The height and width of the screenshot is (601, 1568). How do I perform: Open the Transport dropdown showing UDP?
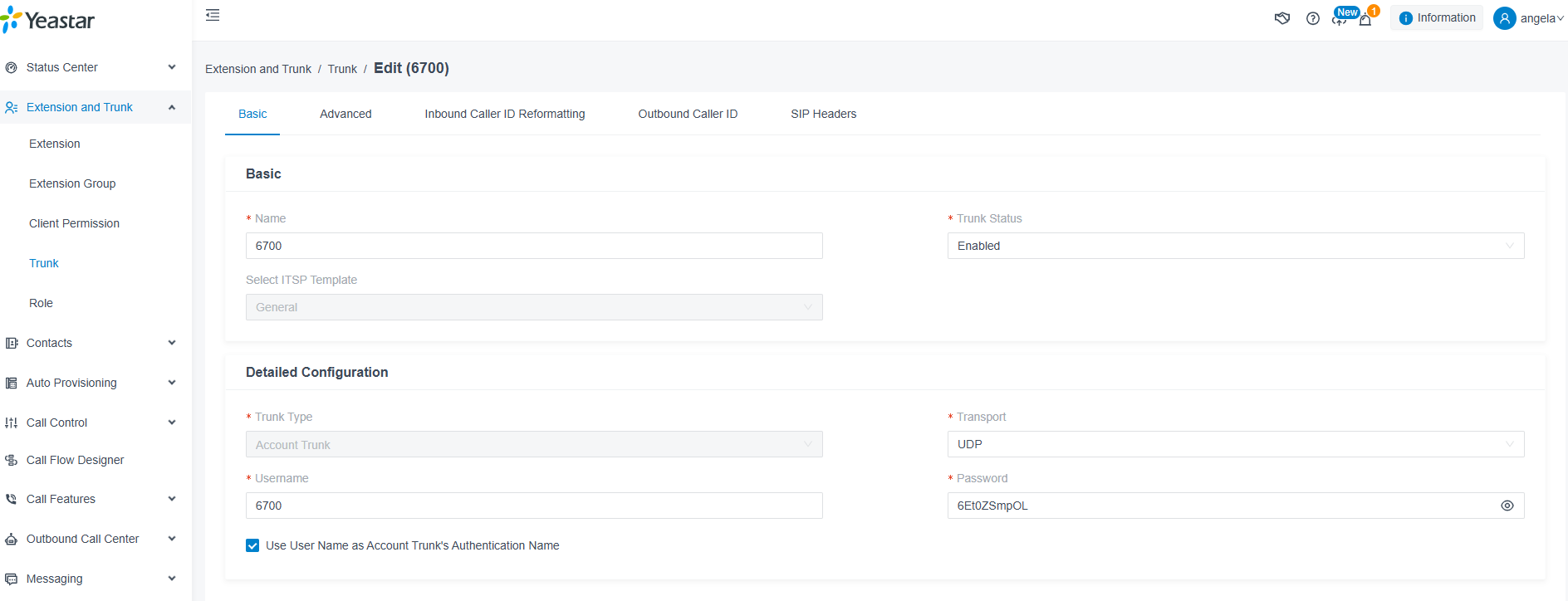click(1236, 444)
